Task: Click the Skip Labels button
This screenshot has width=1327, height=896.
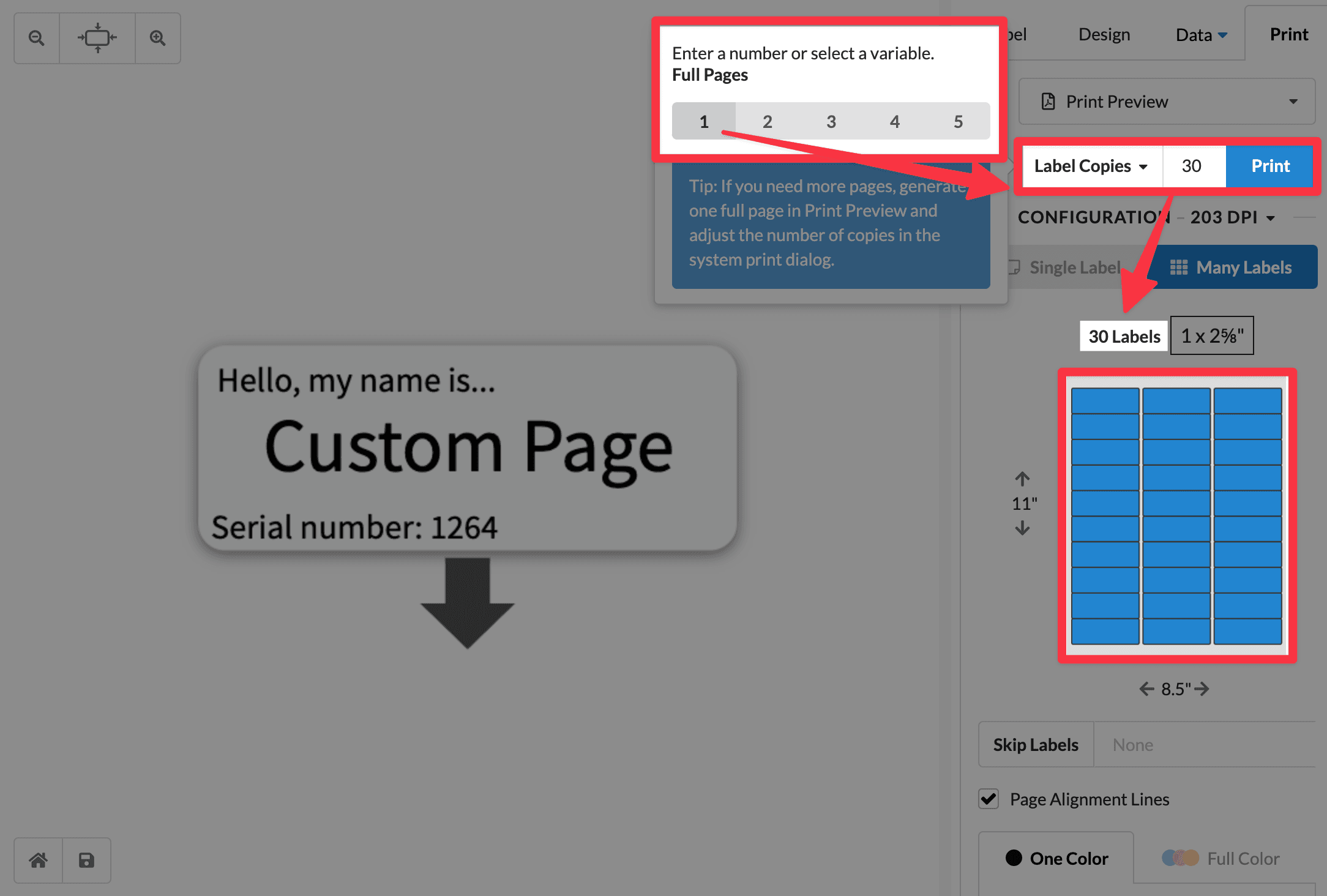Action: click(x=1035, y=744)
